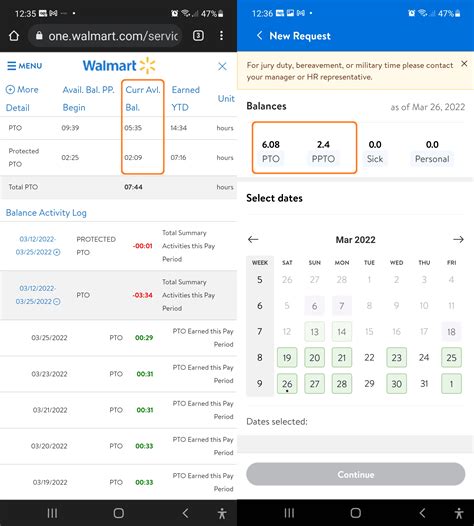The height and width of the screenshot is (526, 474).
Task: Dismiss the jury duty notice banner
Action: click(x=464, y=63)
